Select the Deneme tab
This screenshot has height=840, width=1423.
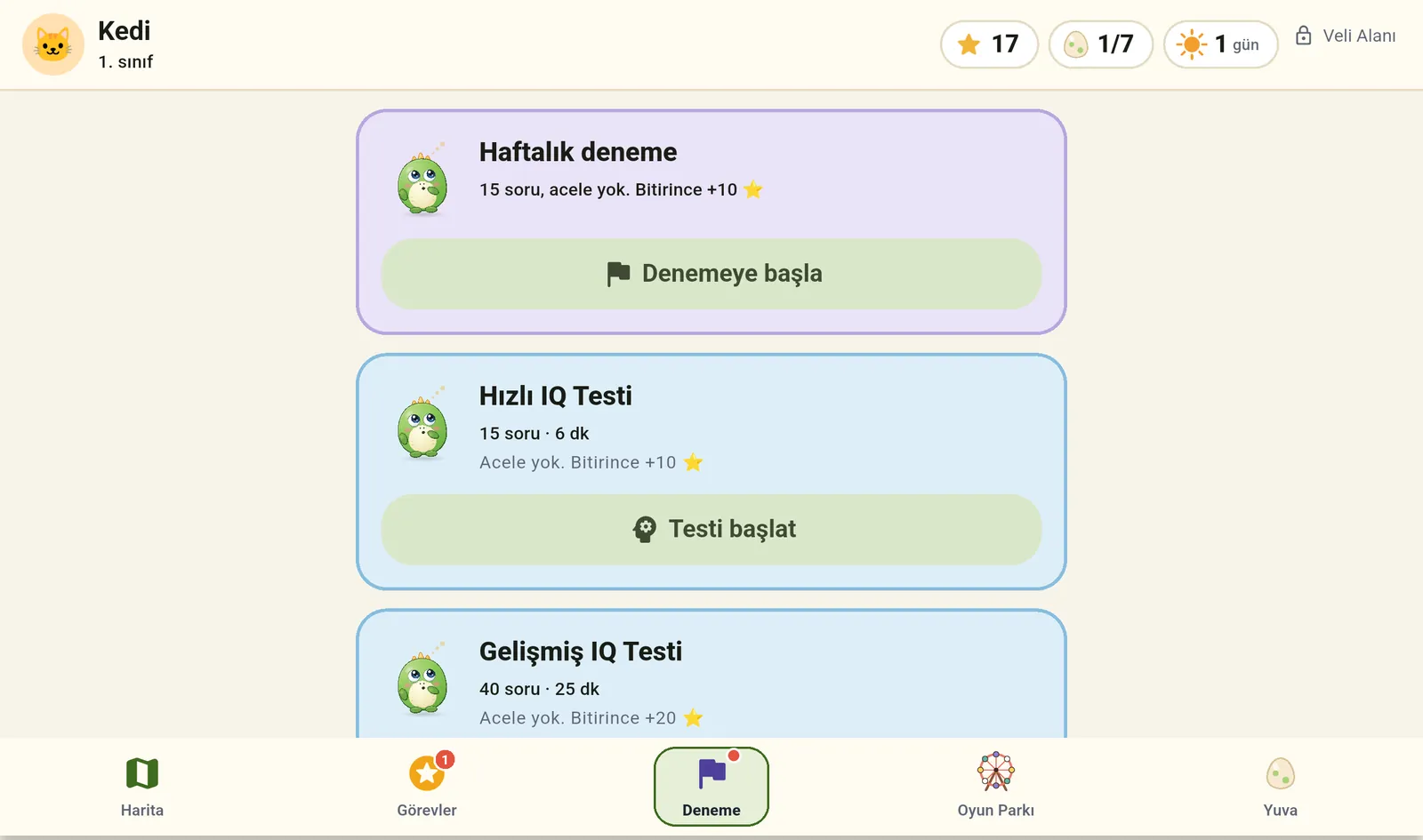tap(711, 787)
